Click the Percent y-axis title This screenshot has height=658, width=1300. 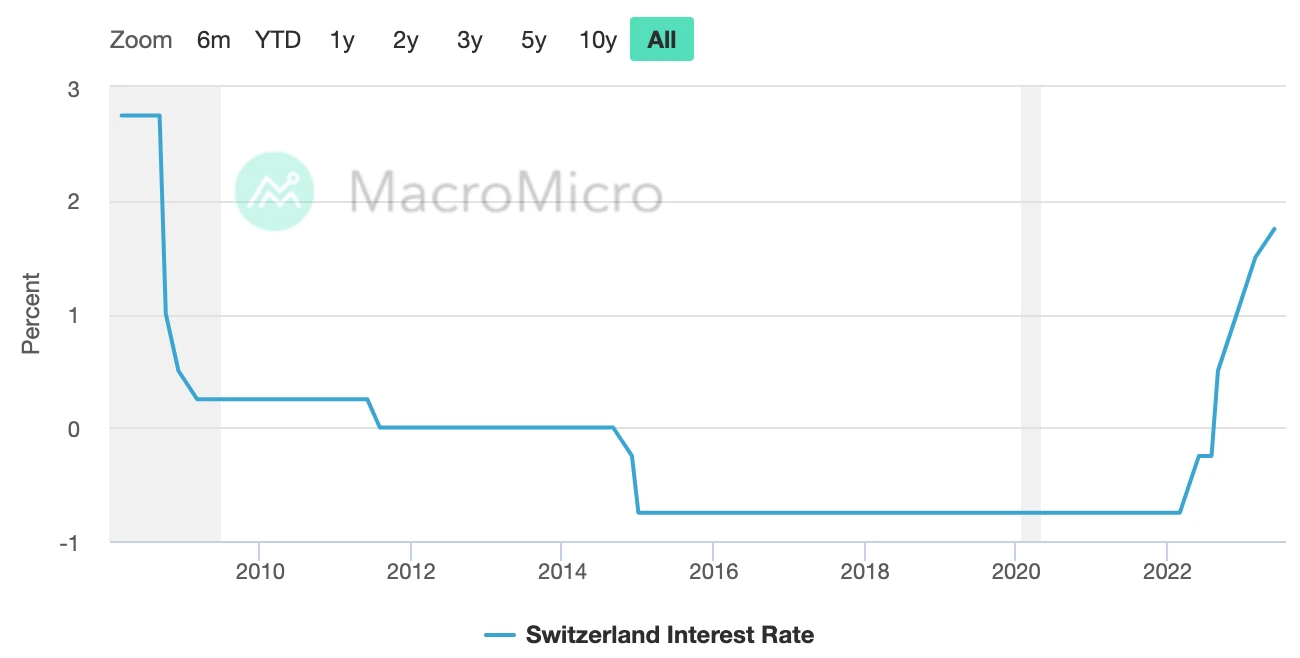pos(31,313)
